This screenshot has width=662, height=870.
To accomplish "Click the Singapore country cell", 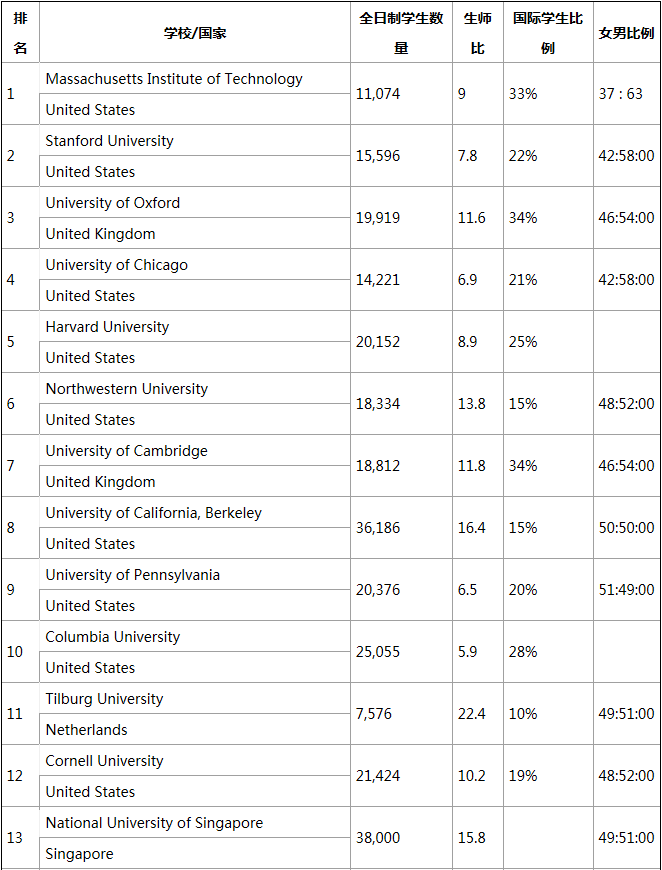I will (79, 854).
